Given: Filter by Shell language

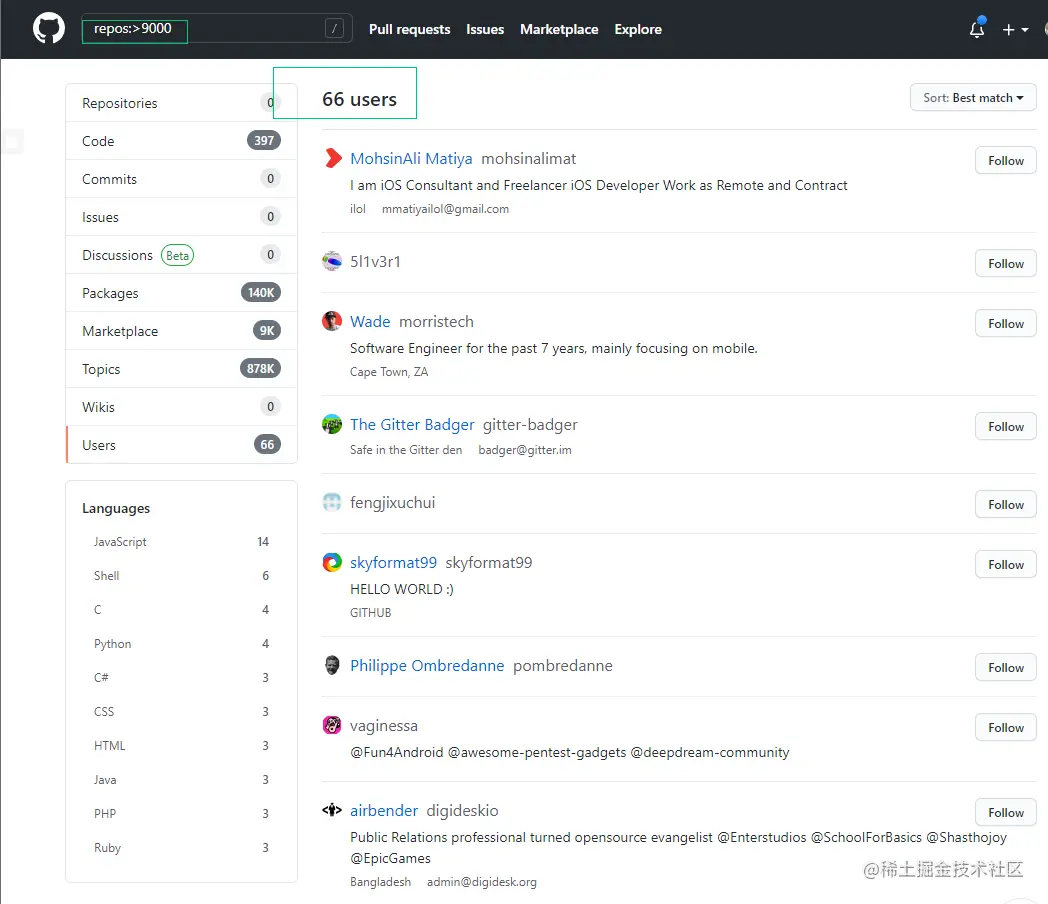Looking at the screenshot, I should 181,576.
